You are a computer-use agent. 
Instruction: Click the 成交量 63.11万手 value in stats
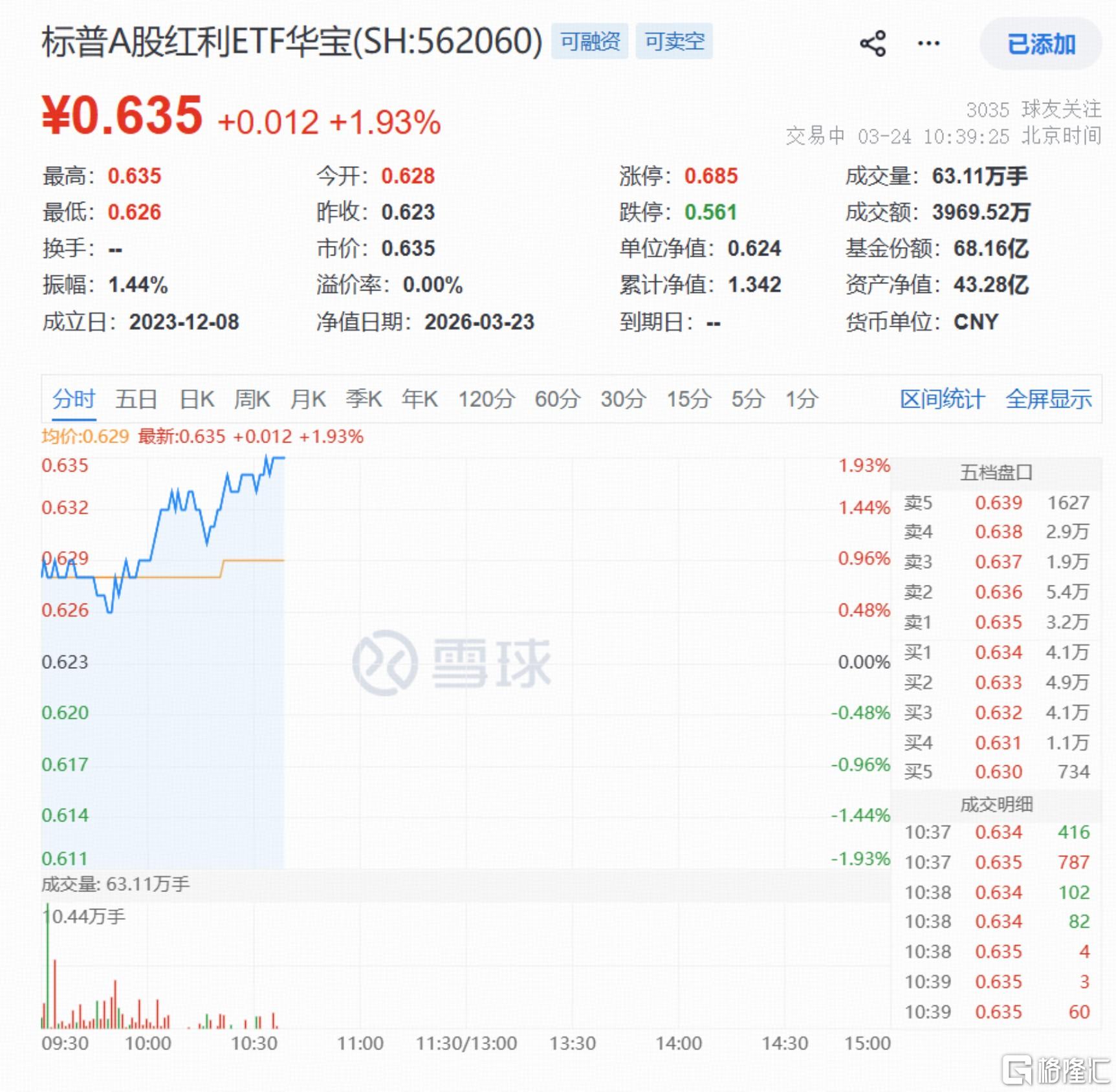979,176
